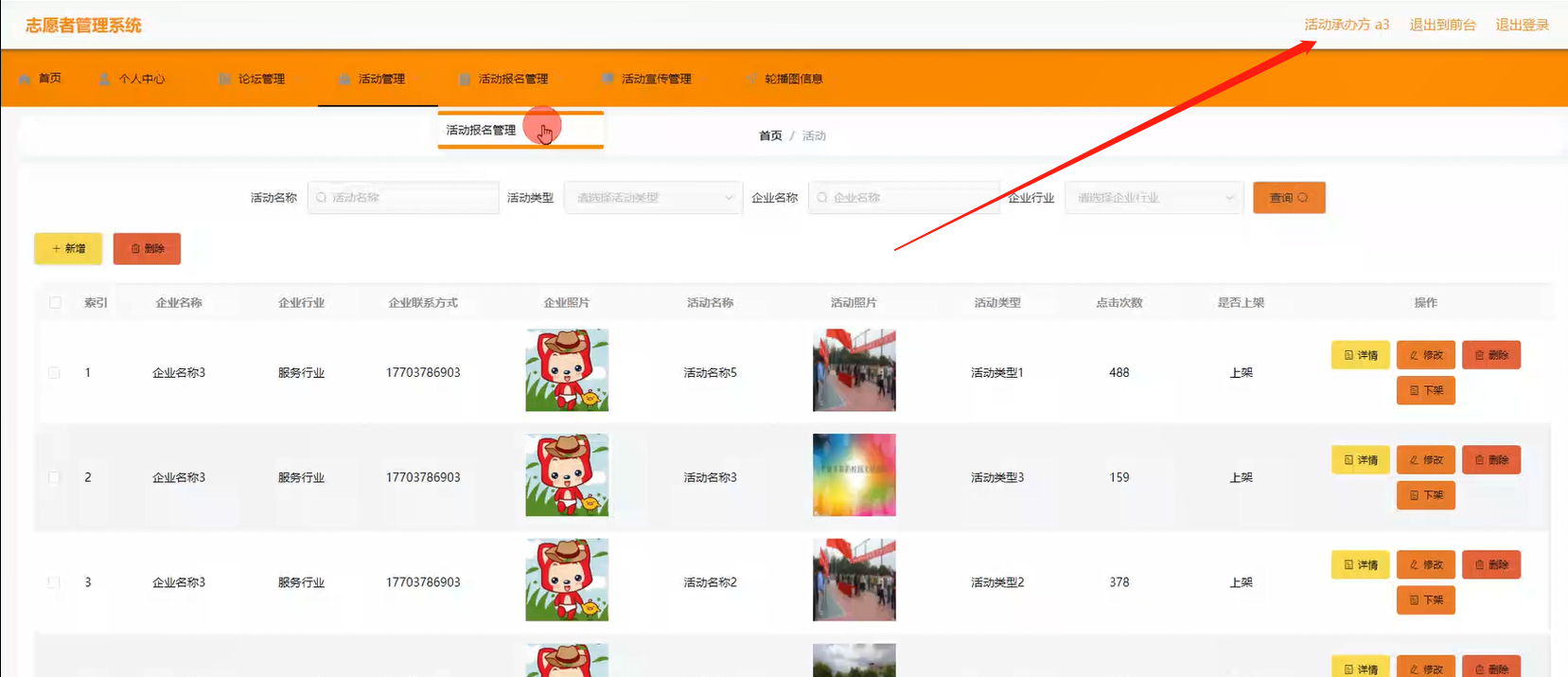Expand the 企业行业 dropdown

click(1154, 198)
